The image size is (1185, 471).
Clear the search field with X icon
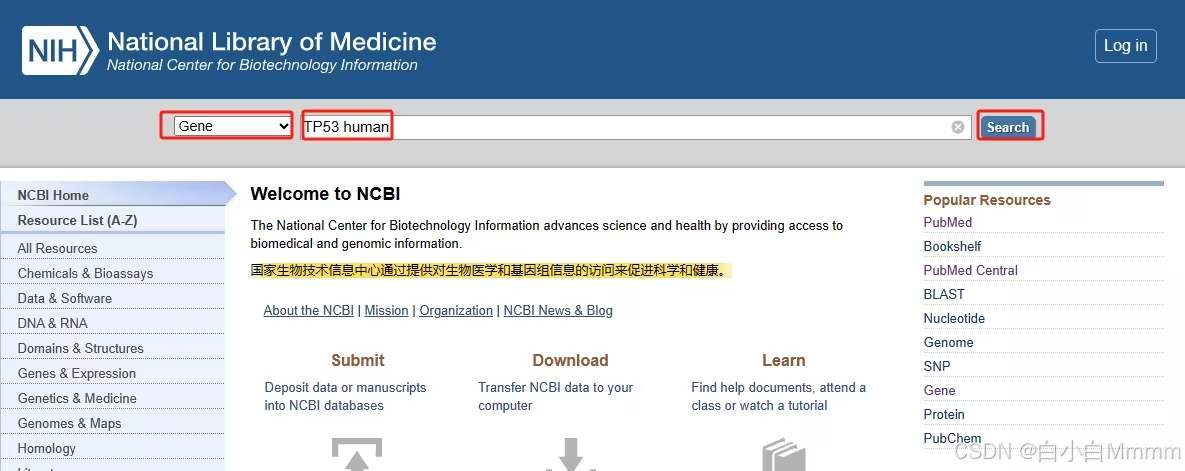coord(958,127)
